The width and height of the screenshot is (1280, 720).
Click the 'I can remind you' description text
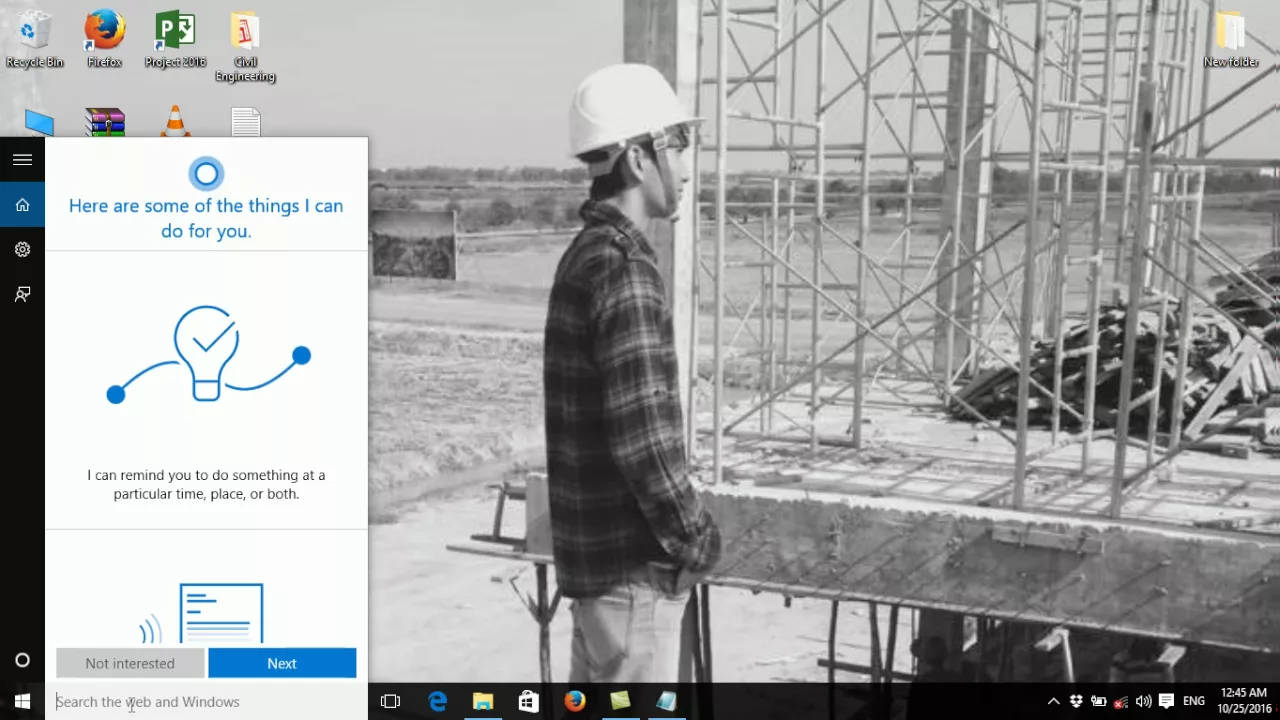(206, 484)
